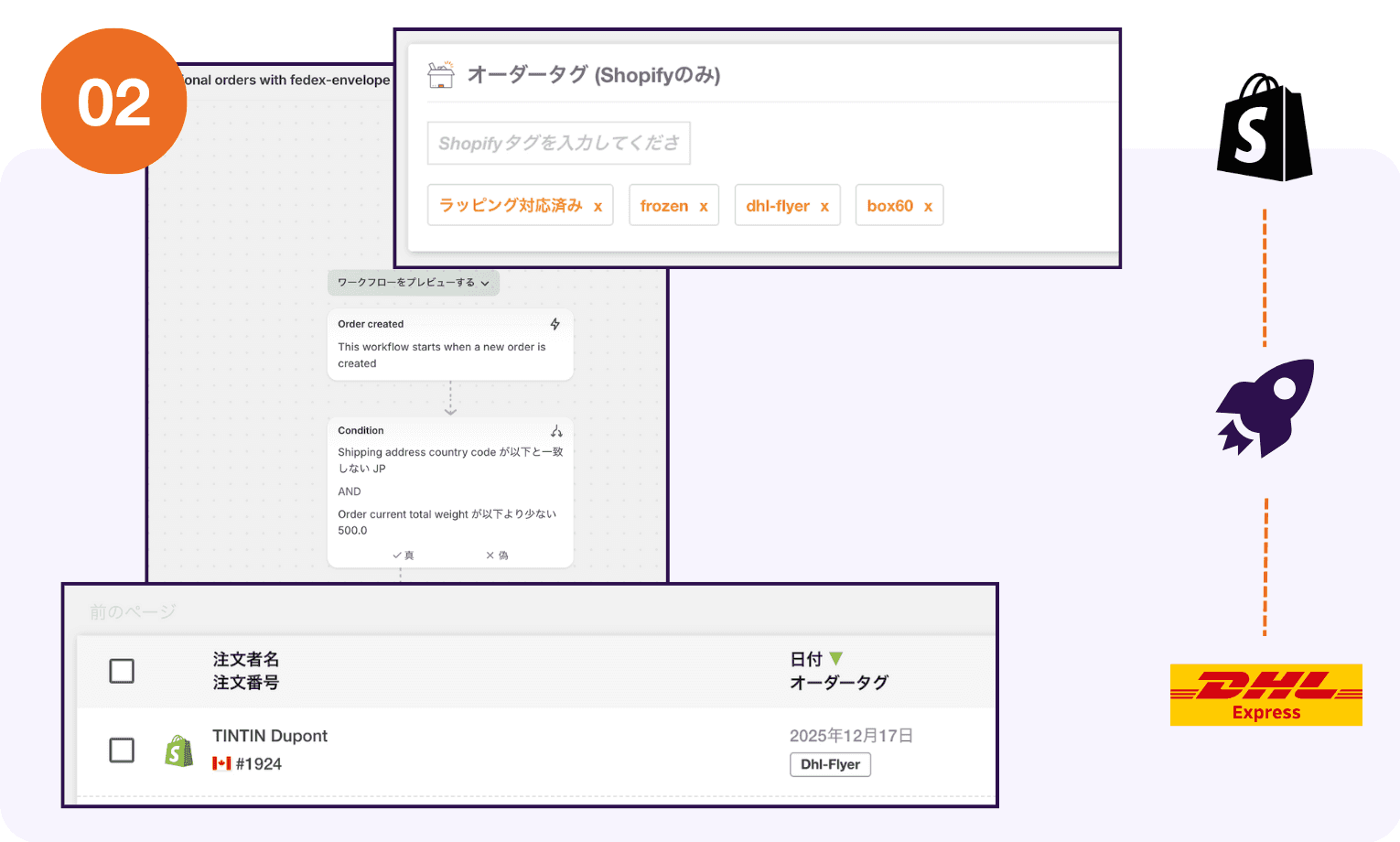Select the purple rocket app icon
The width and height of the screenshot is (1400, 842).
[x=1265, y=409]
